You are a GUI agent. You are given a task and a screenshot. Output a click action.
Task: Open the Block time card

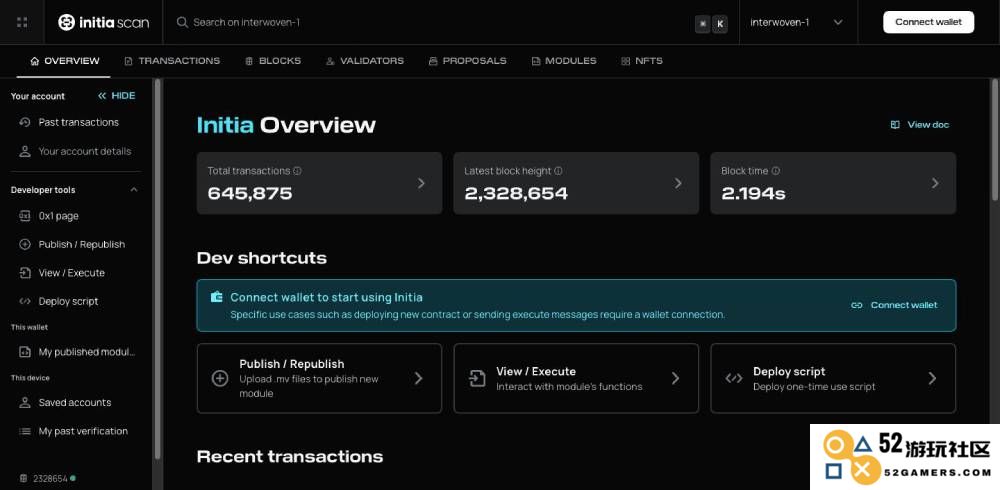833,183
